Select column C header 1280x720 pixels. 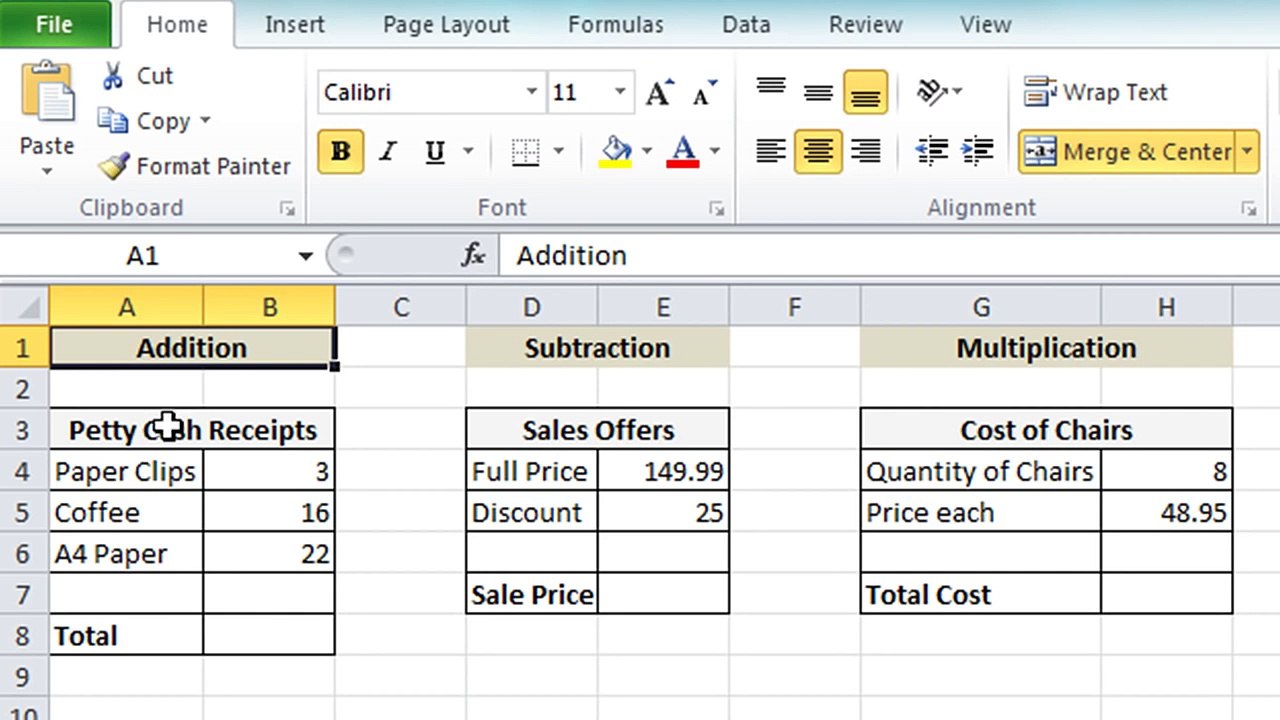tap(401, 307)
